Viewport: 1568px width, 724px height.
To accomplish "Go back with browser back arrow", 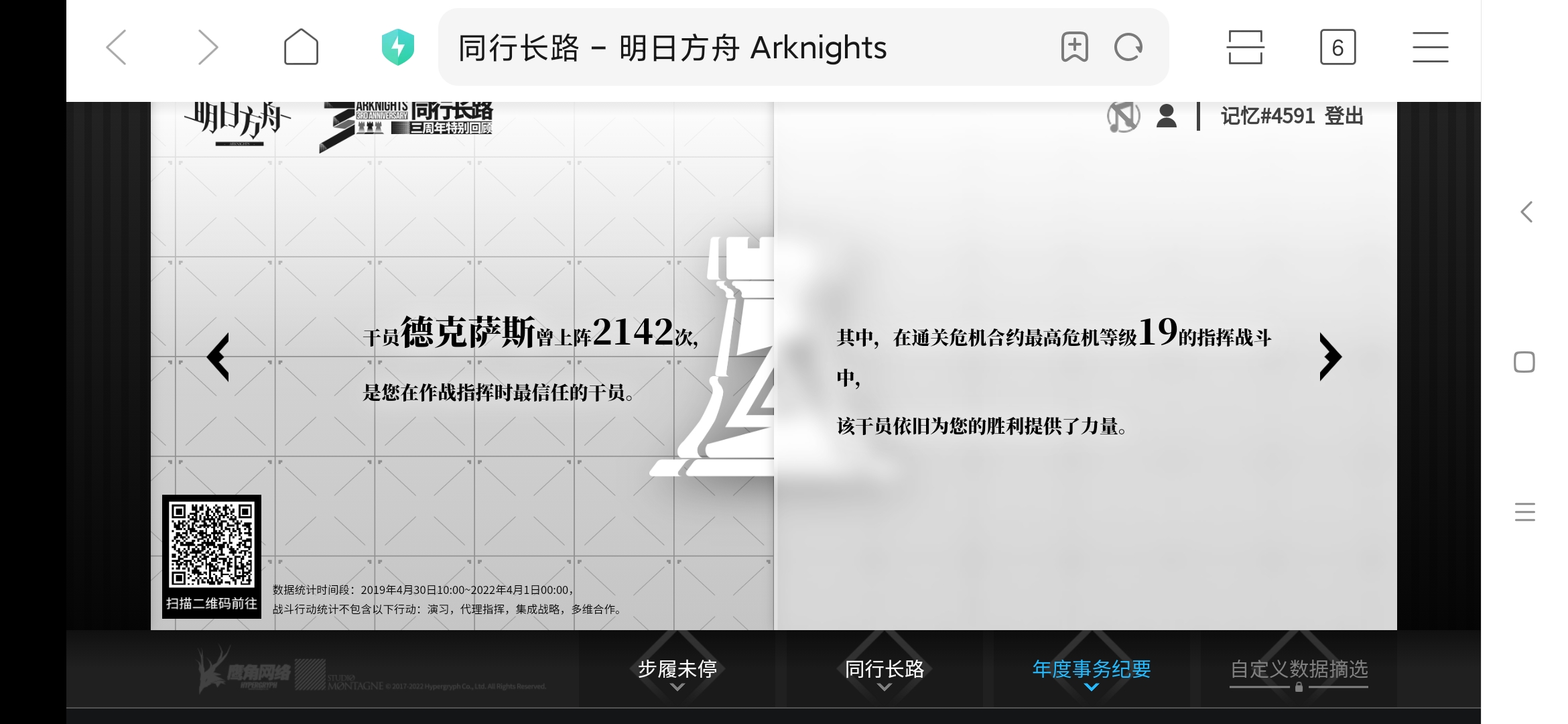I will click(x=117, y=48).
